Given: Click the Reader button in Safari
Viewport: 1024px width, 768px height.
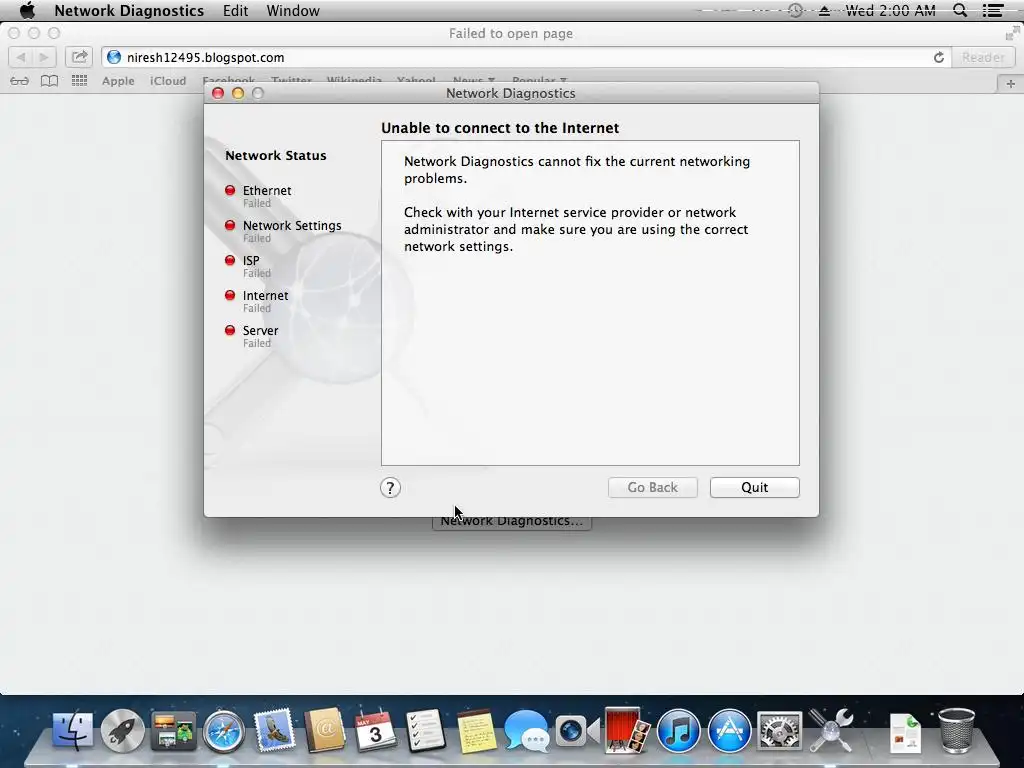Looking at the screenshot, I should [x=983, y=57].
